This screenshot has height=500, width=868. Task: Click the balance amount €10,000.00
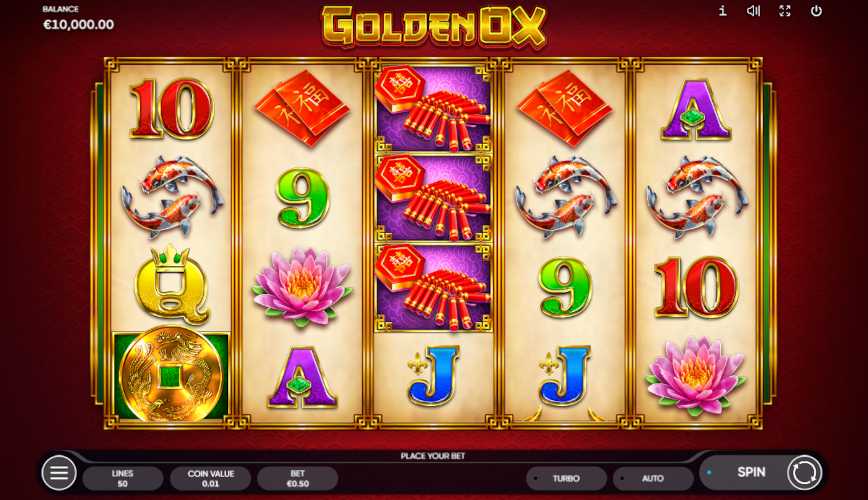[79, 24]
